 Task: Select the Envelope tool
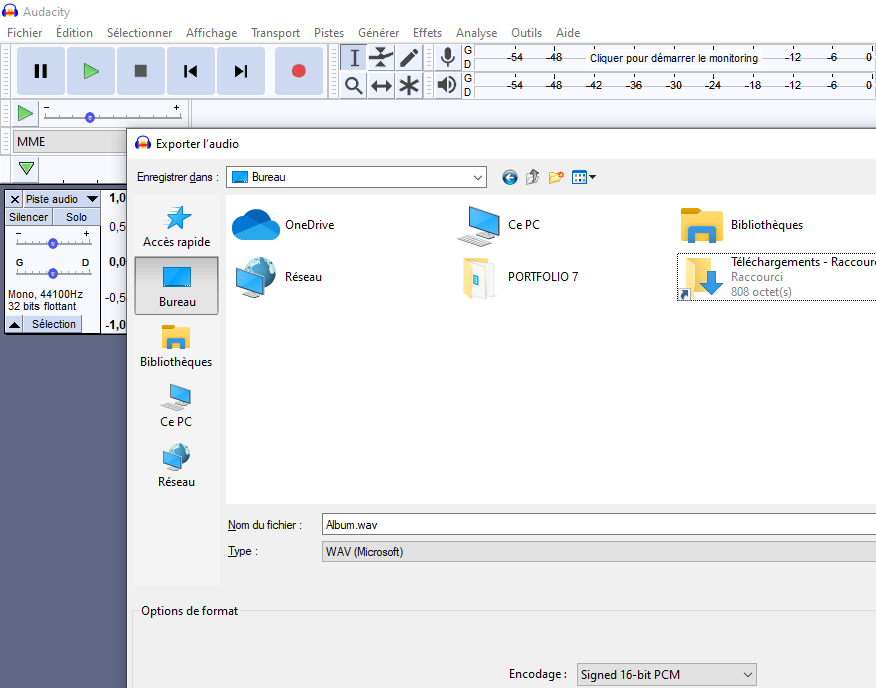click(381, 58)
